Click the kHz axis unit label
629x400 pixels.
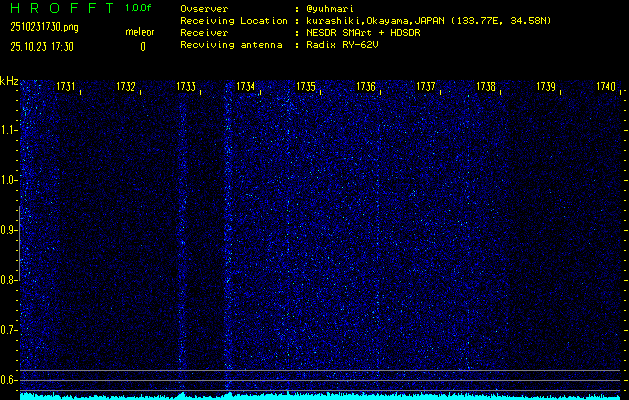click(9, 81)
